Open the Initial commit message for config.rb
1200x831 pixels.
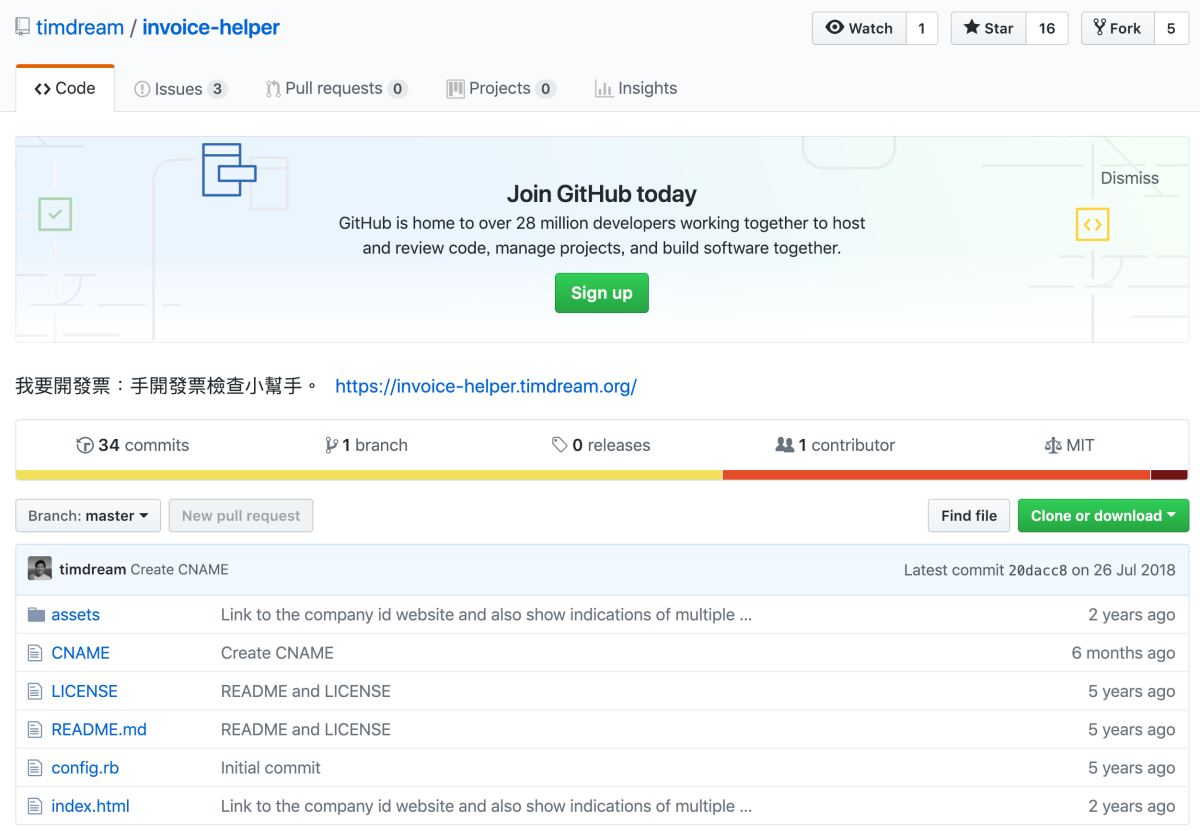271,768
